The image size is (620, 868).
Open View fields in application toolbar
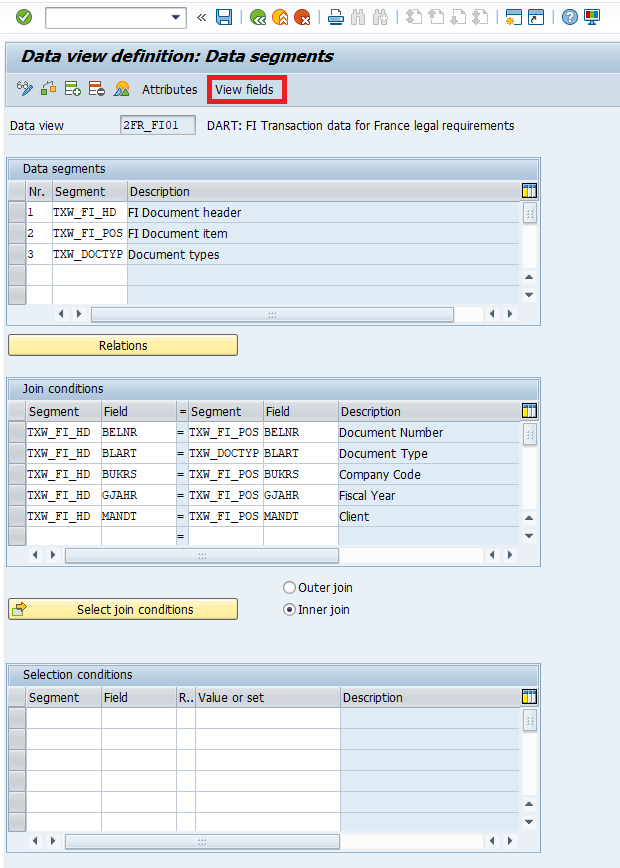pyautogui.click(x=245, y=90)
